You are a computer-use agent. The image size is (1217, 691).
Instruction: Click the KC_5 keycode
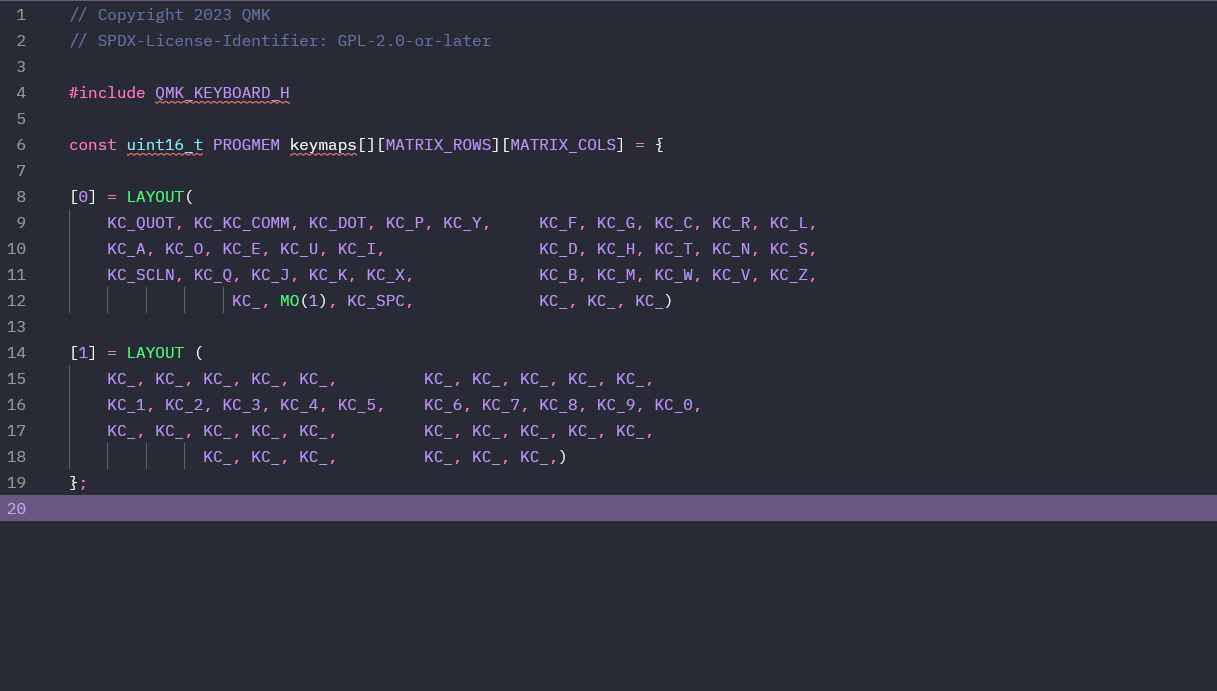357,405
